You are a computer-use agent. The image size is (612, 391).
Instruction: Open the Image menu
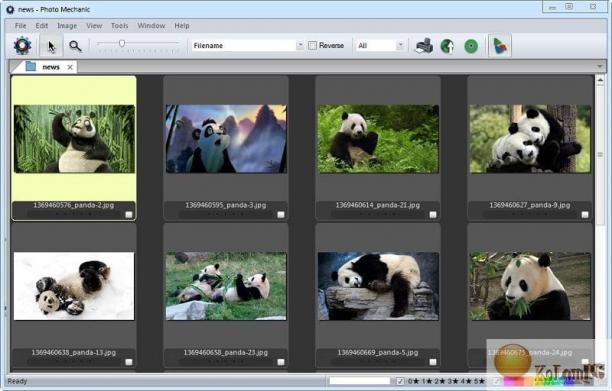pyautogui.click(x=67, y=26)
